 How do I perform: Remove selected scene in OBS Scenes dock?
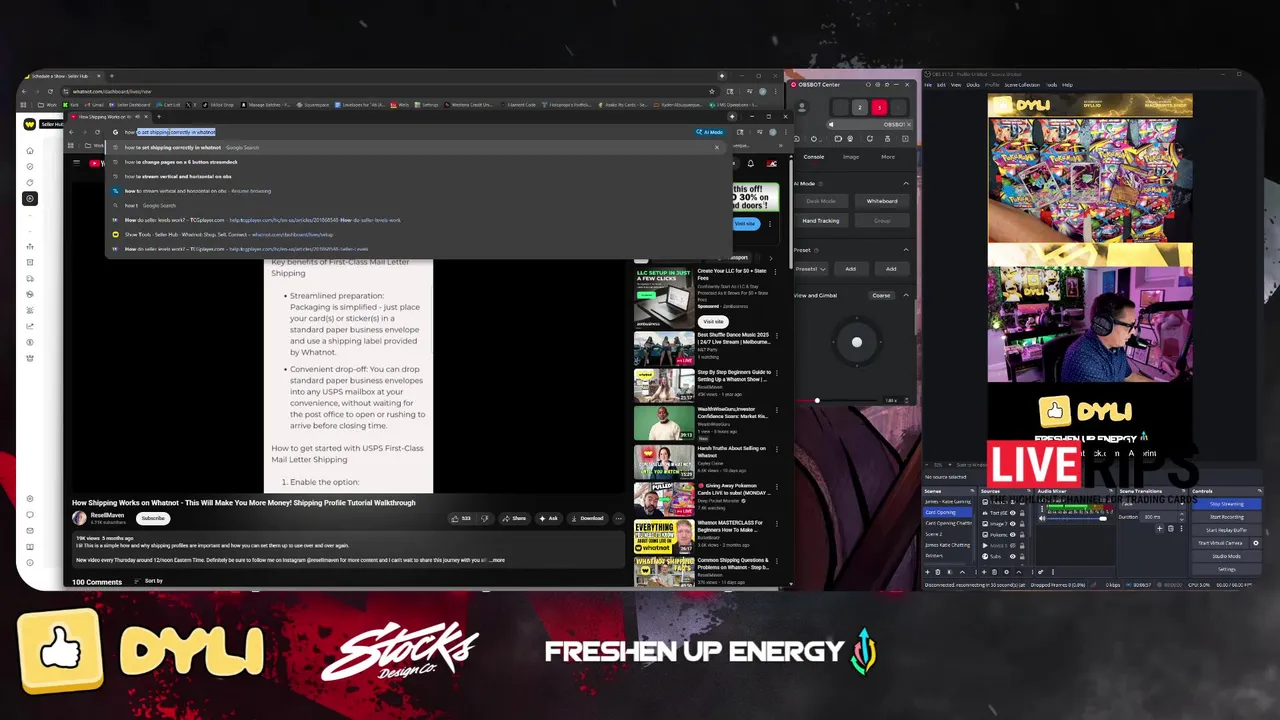pos(938,572)
